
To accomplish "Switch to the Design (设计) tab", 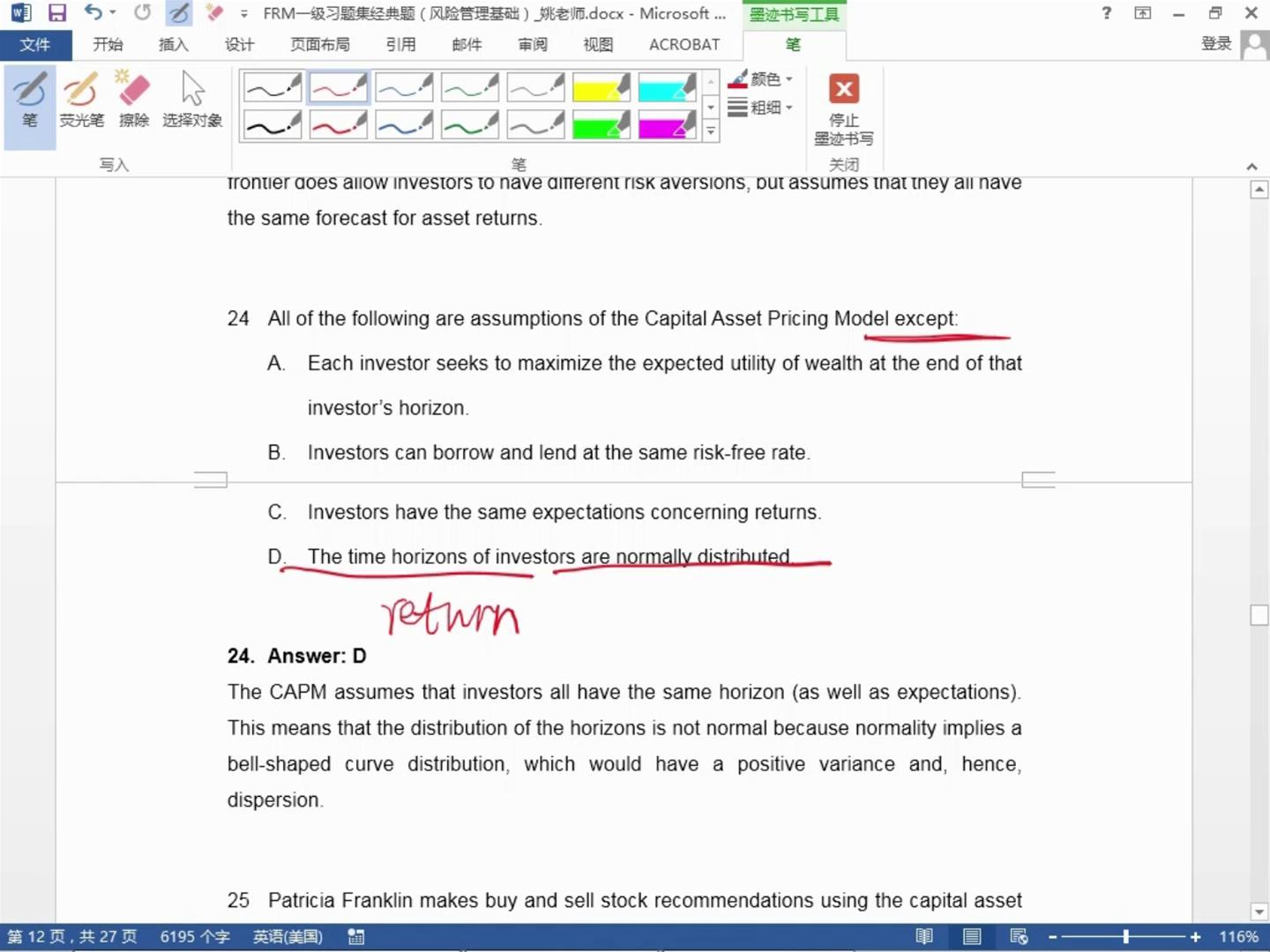I will coord(239,45).
